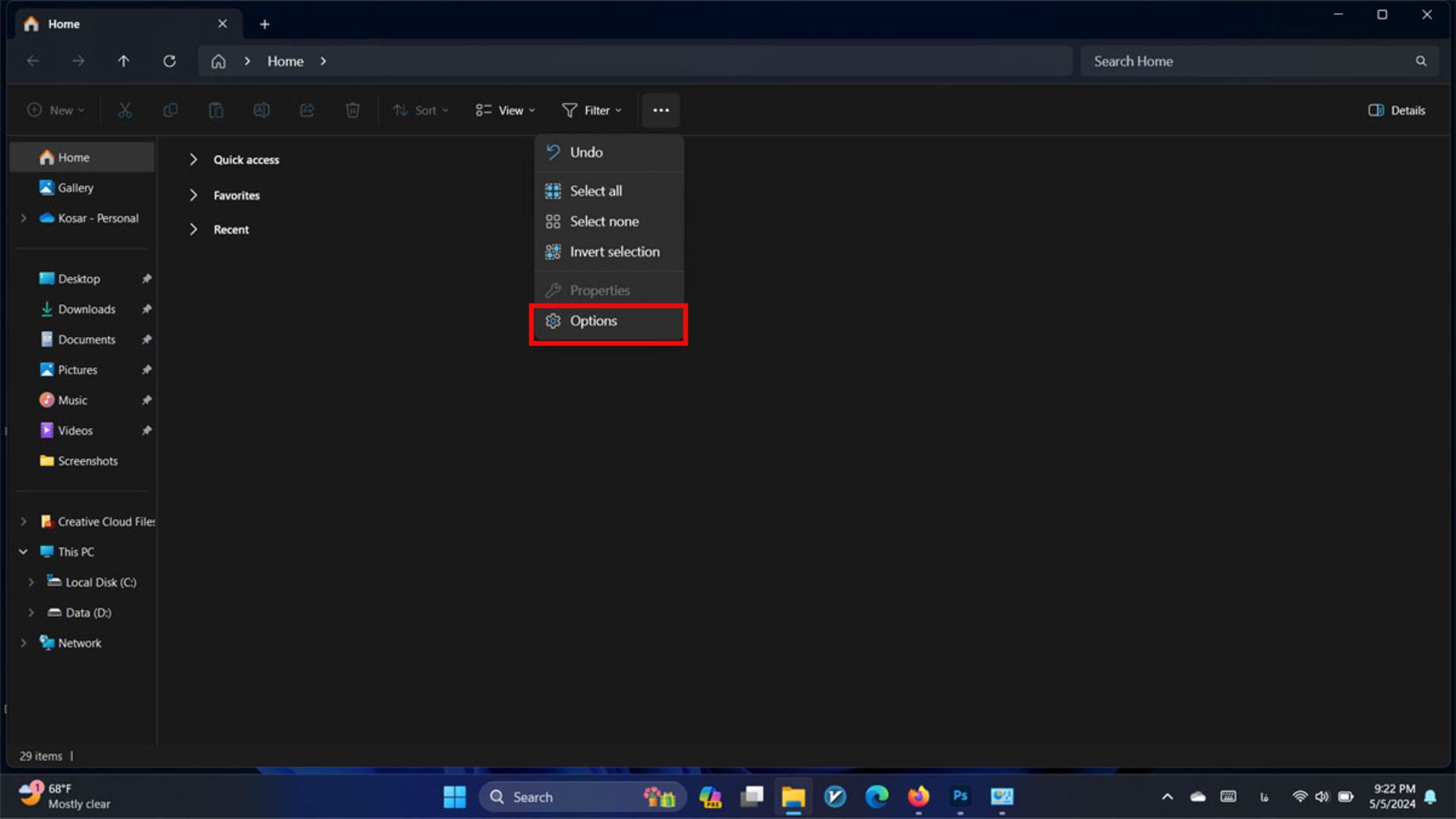Open the Filter dropdown
This screenshot has width=1456, height=819.
tap(591, 111)
